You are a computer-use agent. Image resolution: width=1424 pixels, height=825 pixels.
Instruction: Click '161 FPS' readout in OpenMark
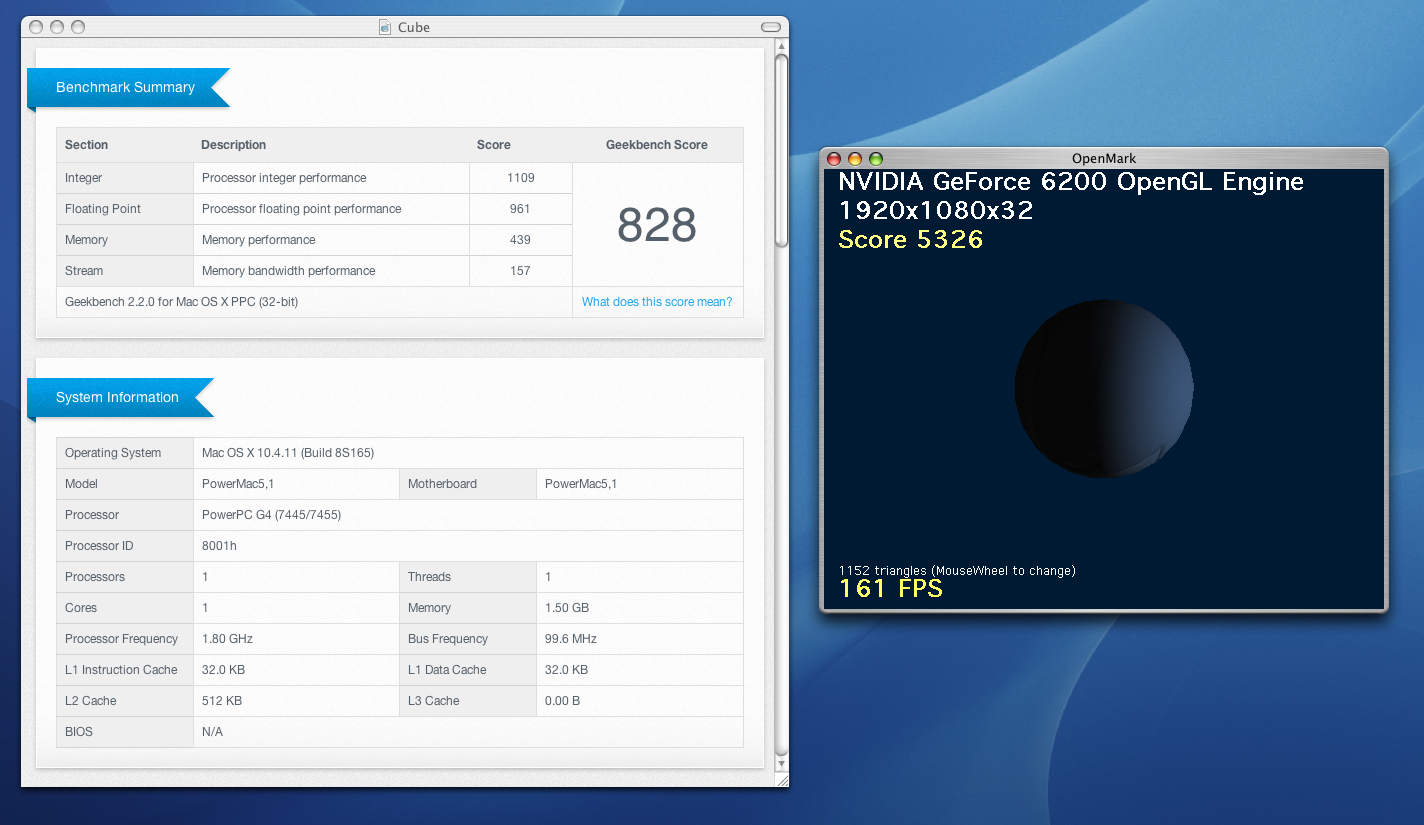tap(891, 589)
